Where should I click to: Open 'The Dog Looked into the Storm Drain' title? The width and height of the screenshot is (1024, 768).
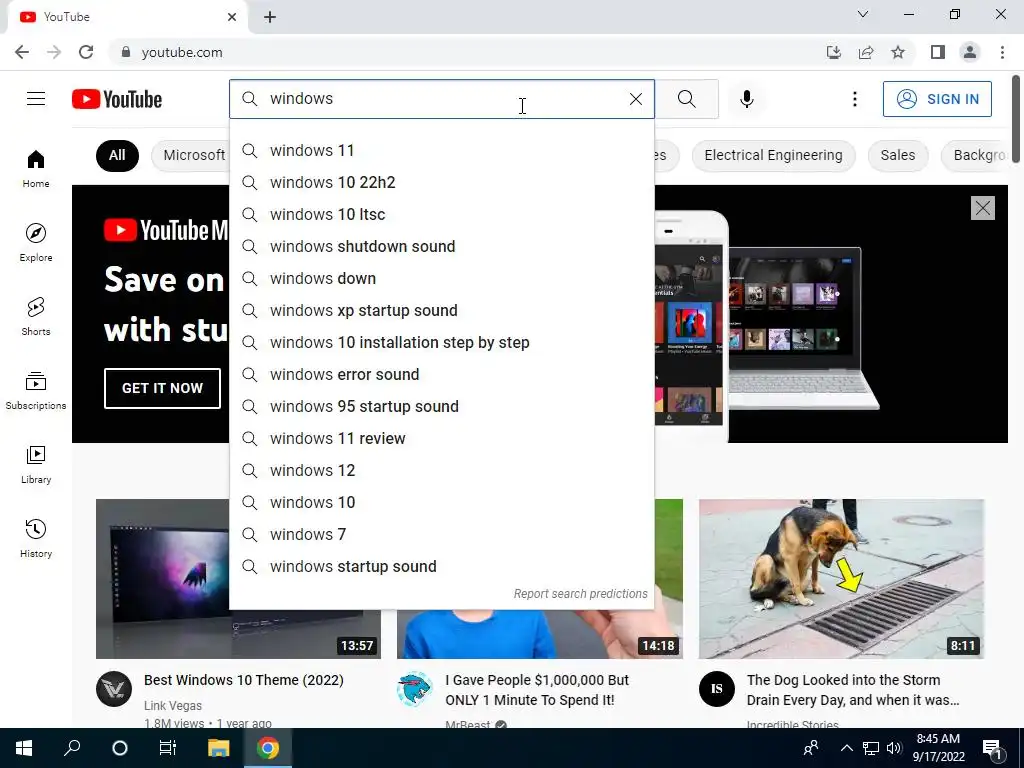(853, 690)
